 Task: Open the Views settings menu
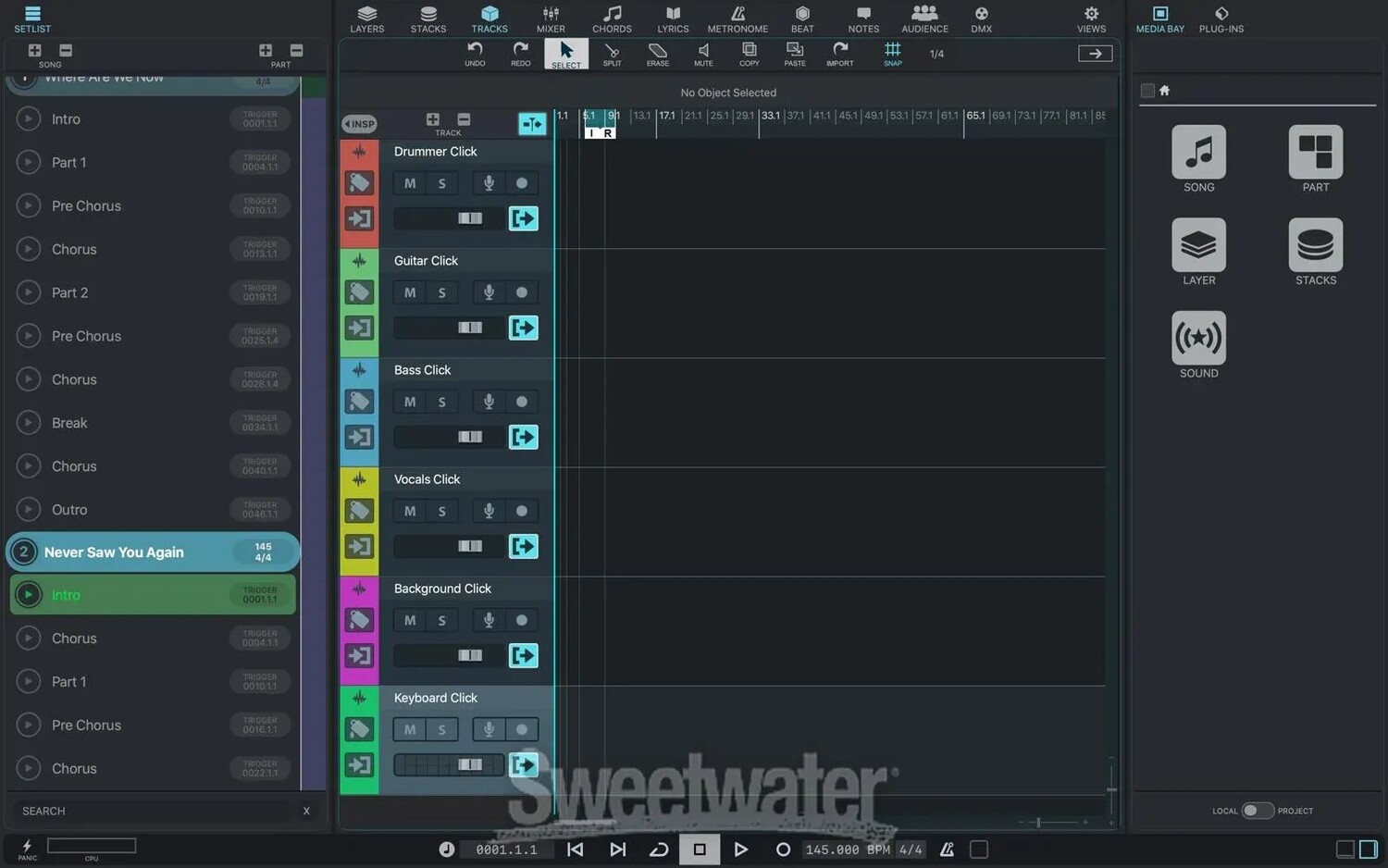(1091, 19)
